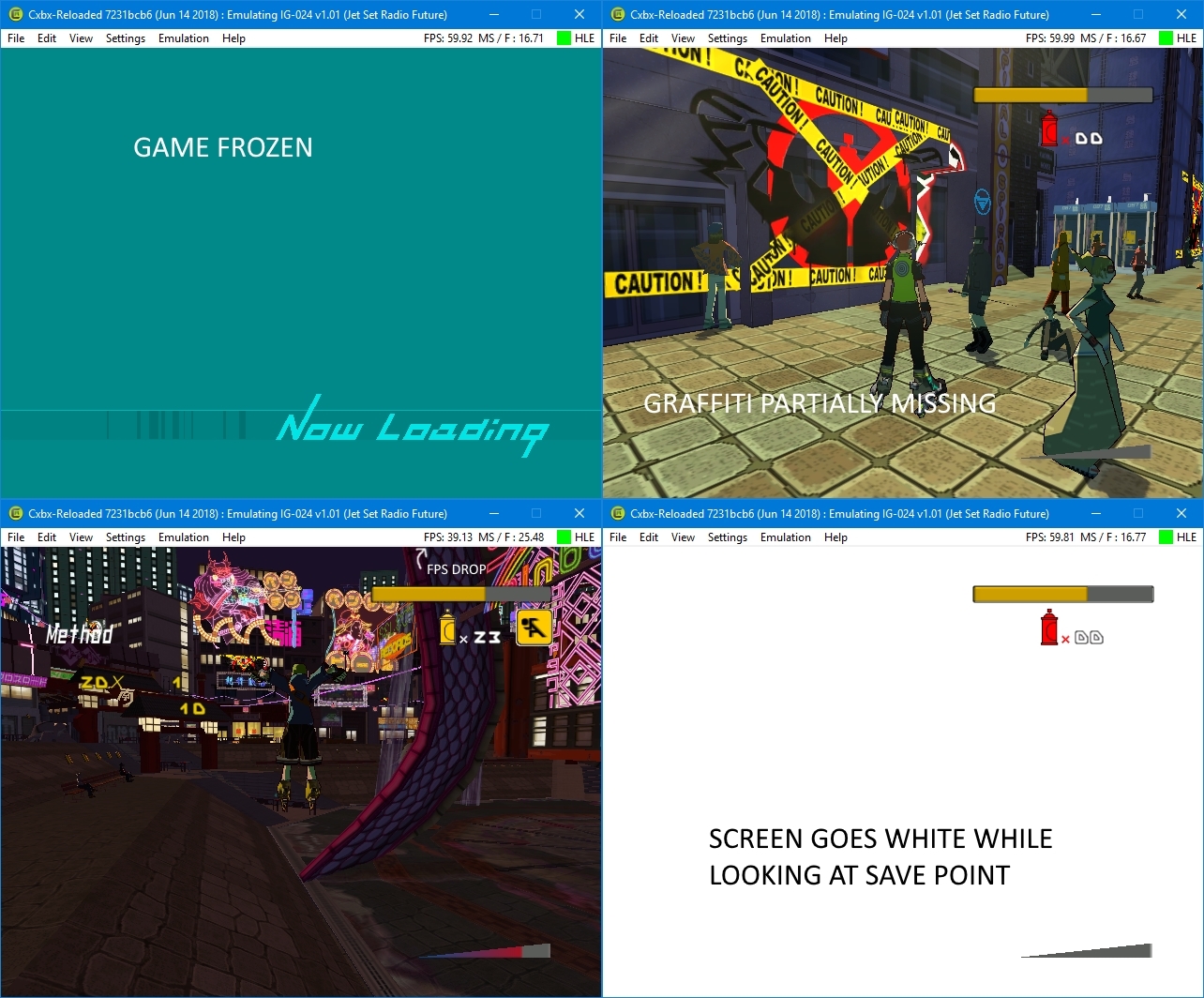Open Help menu in the caution-tape graffiti window
Viewport: 1204px width, 998px height.
836,38
